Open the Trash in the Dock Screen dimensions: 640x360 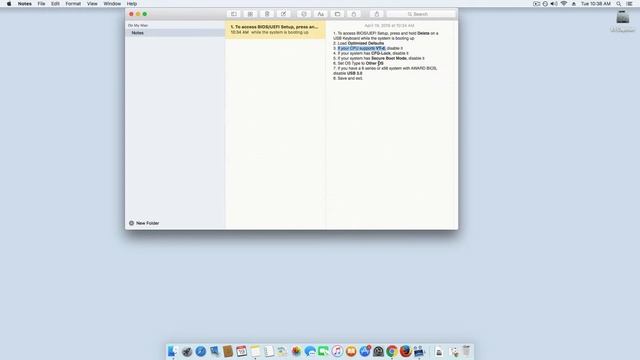click(x=466, y=351)
